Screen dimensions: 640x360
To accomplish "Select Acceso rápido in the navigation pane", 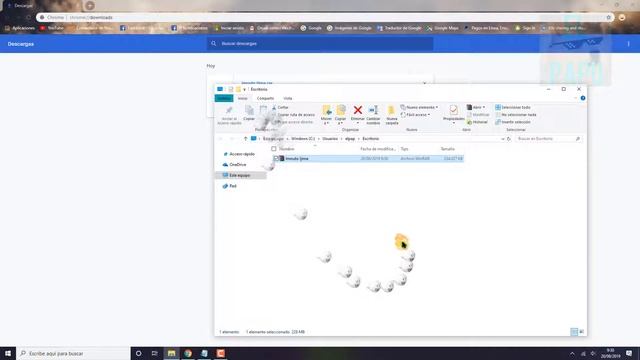I will click(239, 154).
